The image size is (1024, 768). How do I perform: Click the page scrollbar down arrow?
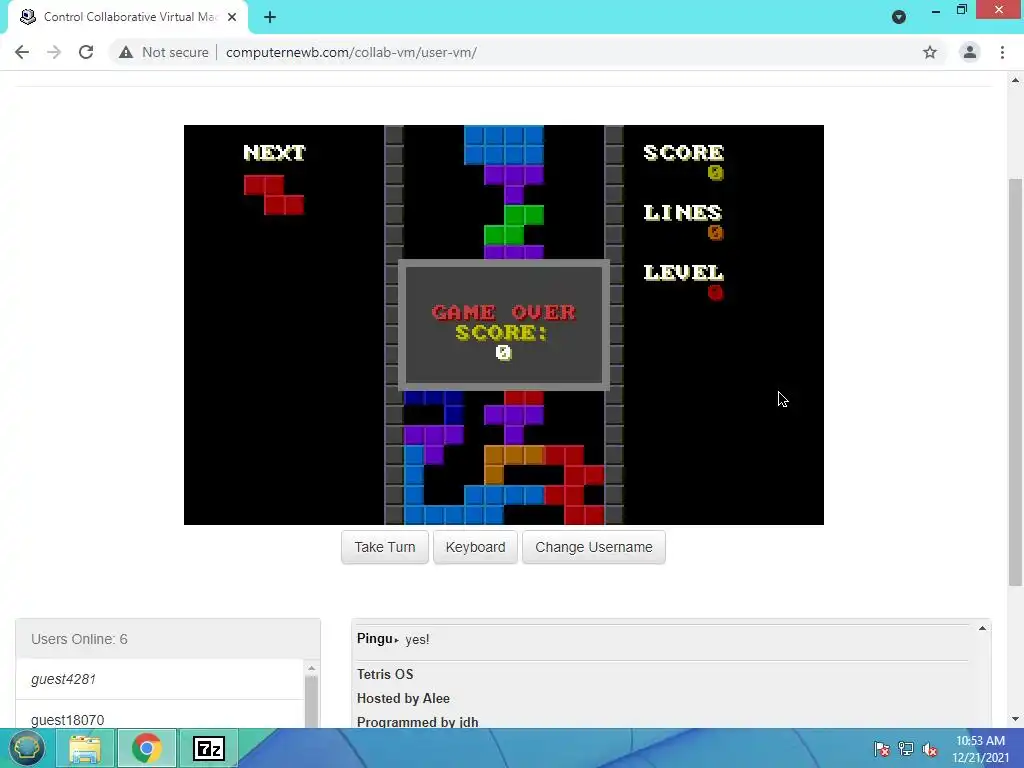1015,719
